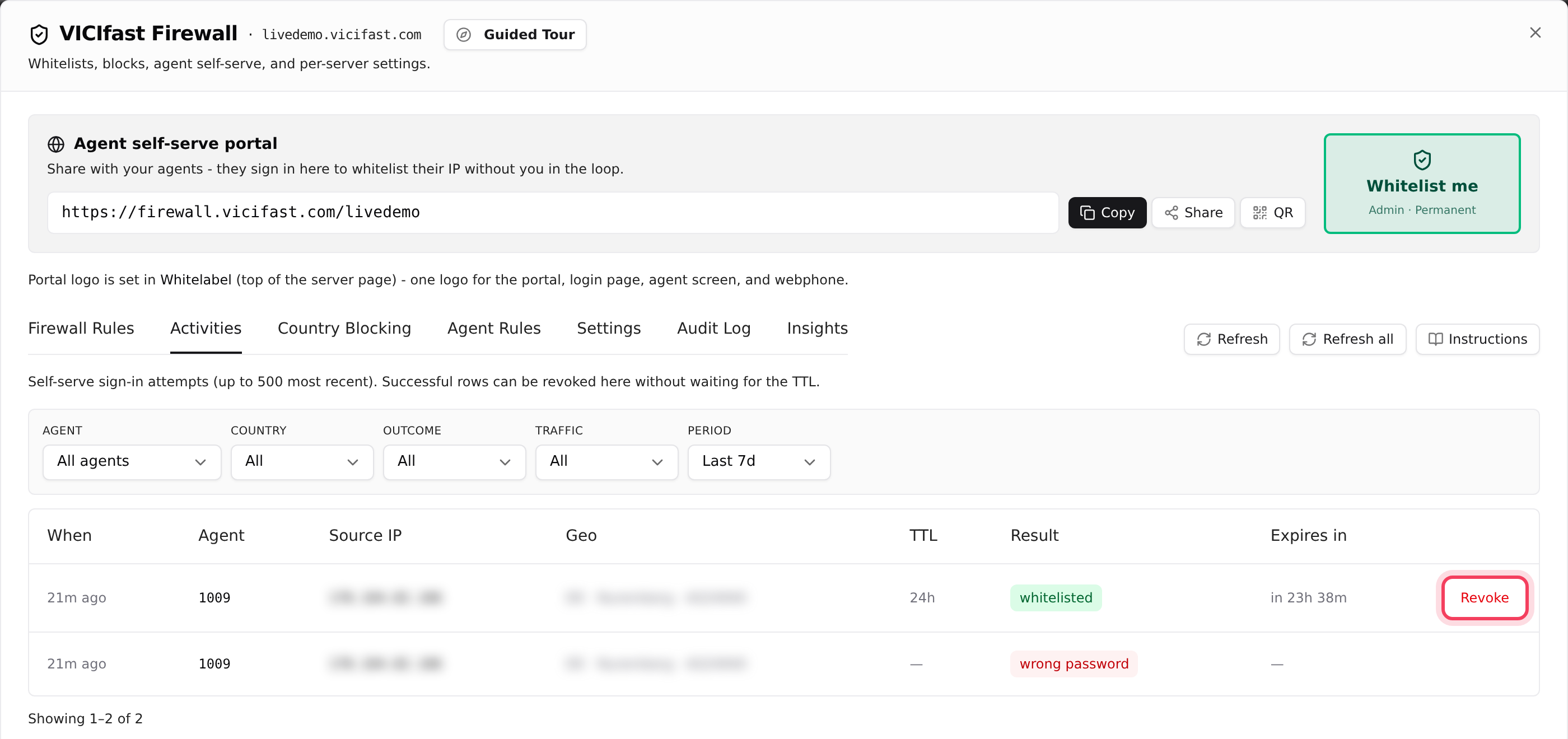Open the Instructions guide
Viewport: 1568px width, 739px height.
point(1477,339)
